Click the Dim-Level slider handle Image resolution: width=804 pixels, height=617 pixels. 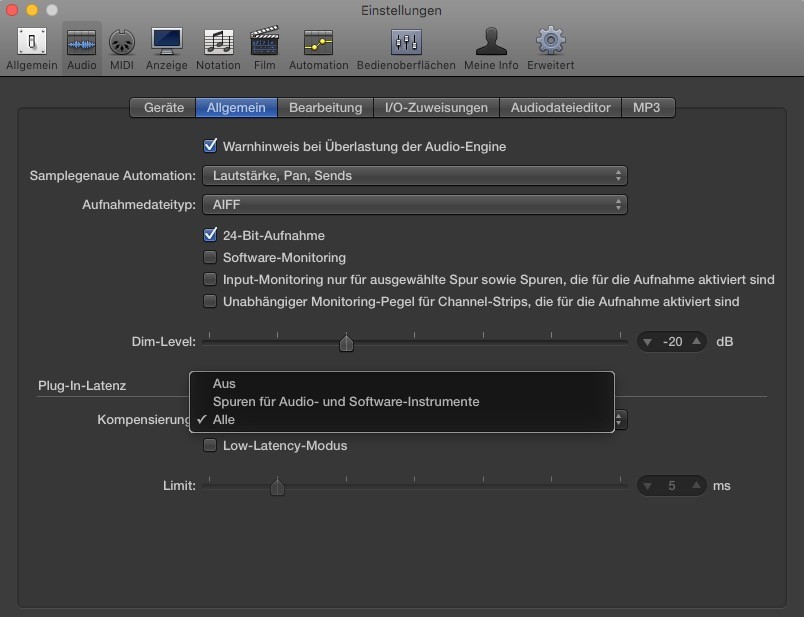[346, 343]
